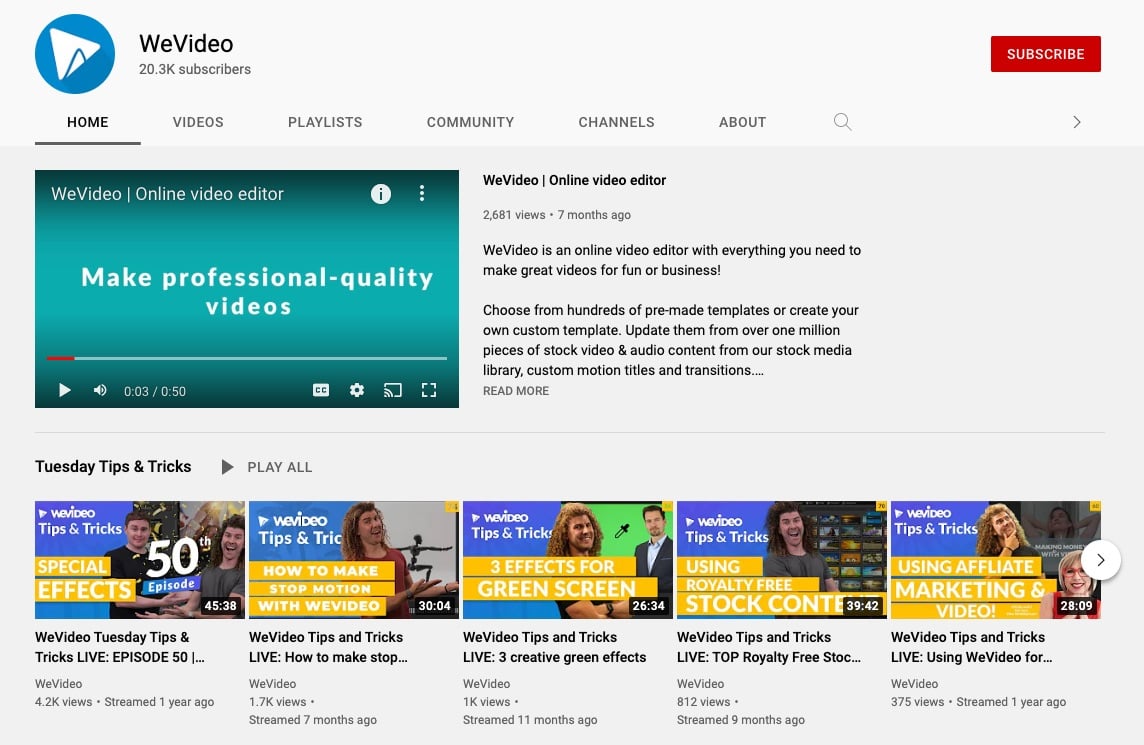Toggle closed captions on the player
This screenshot has width=1144, height=745.
coord(321,391)
